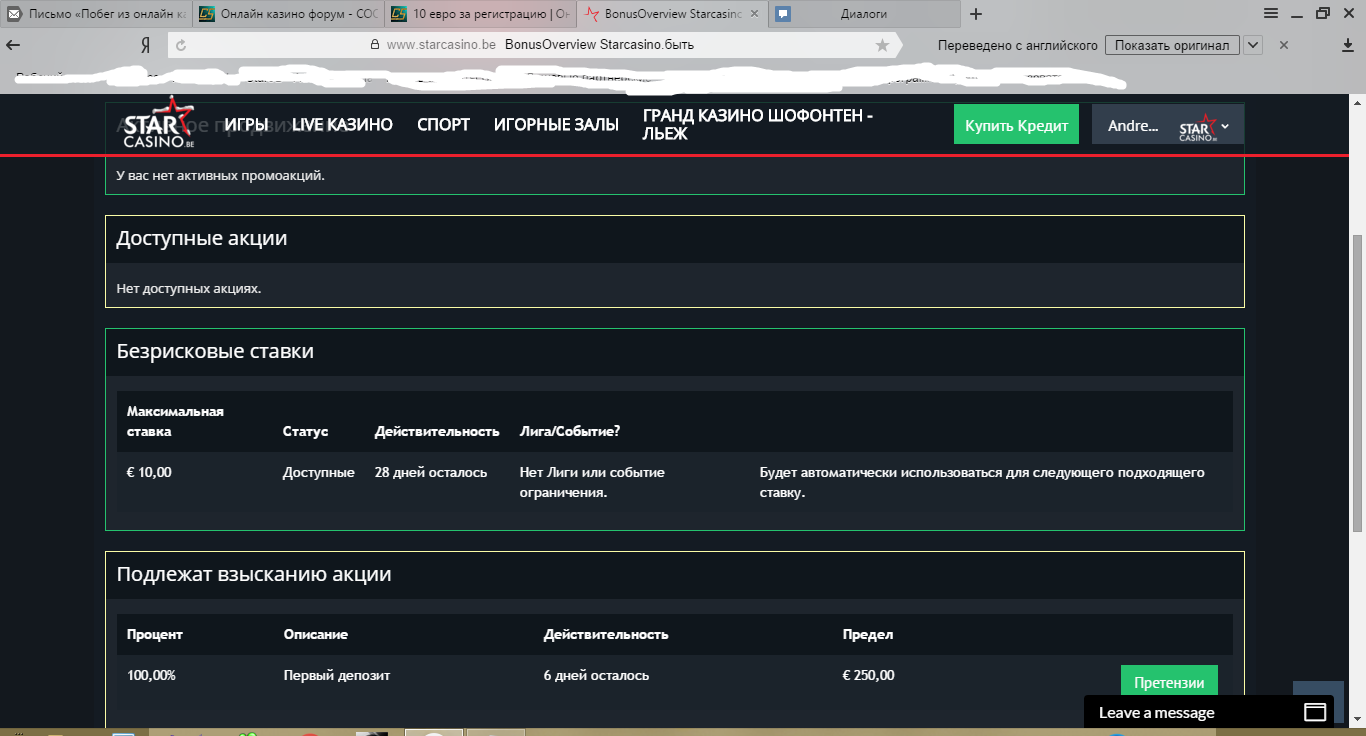Screen dimensions: 1366x736
Task: Expand the translation options dropdown arrow
Action: coord(1253,45)
